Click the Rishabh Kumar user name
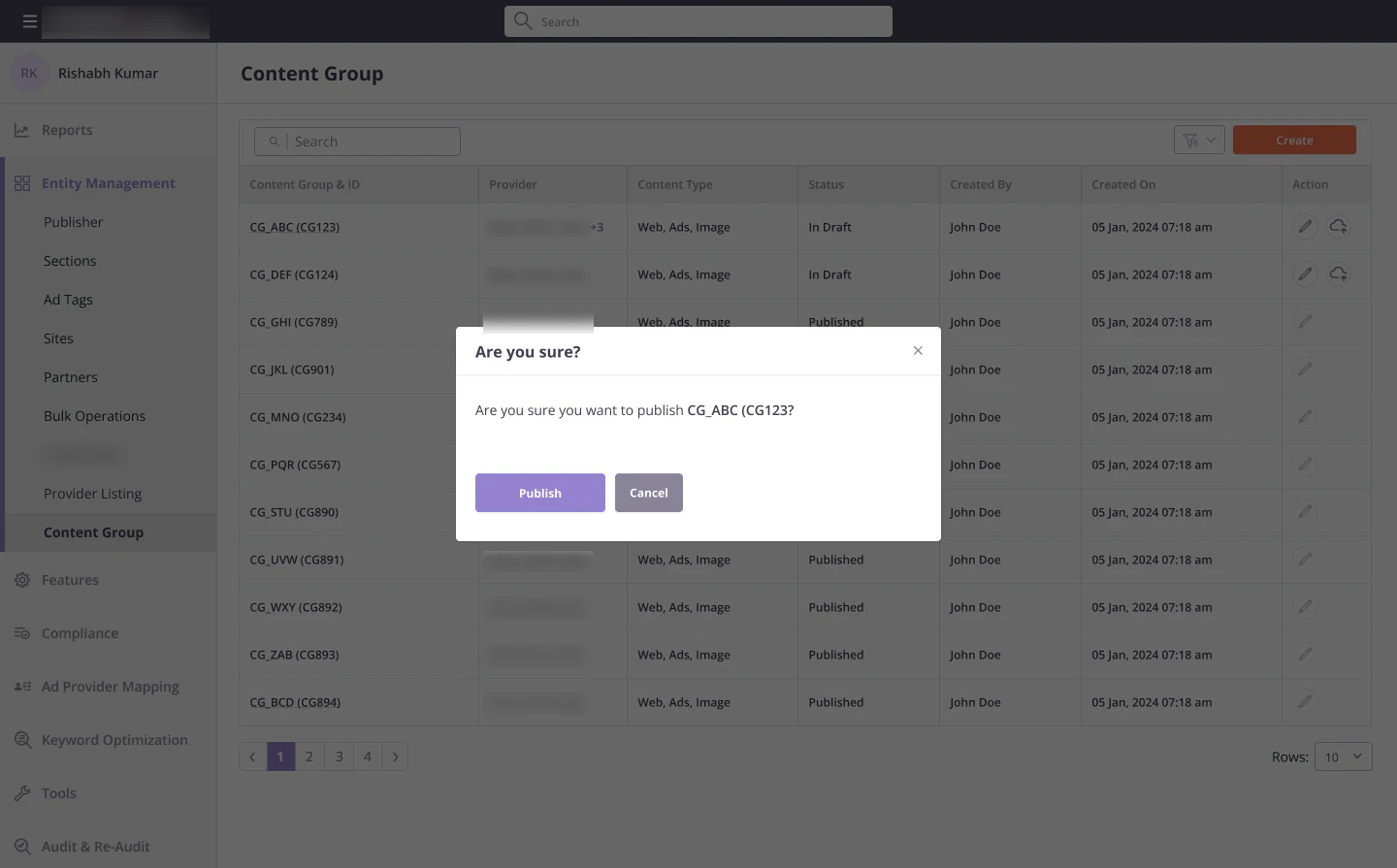This screenshot has height=868, width=1397. pyautogui.click(x=108, y=74)
